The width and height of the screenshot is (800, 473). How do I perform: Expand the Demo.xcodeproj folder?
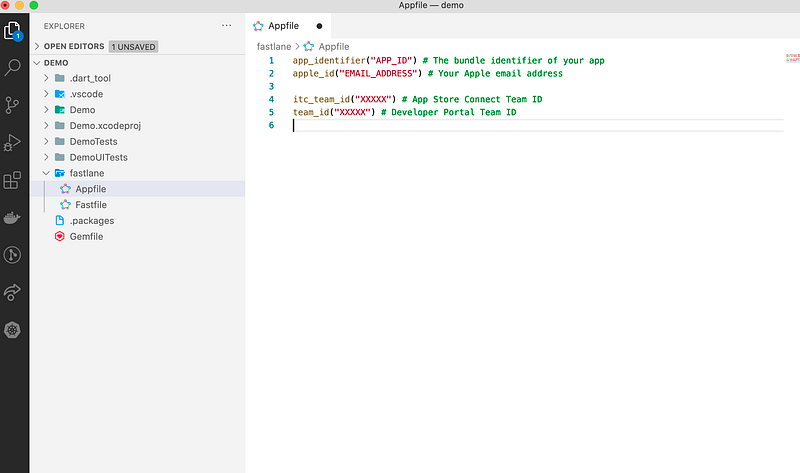coord(46,126)
